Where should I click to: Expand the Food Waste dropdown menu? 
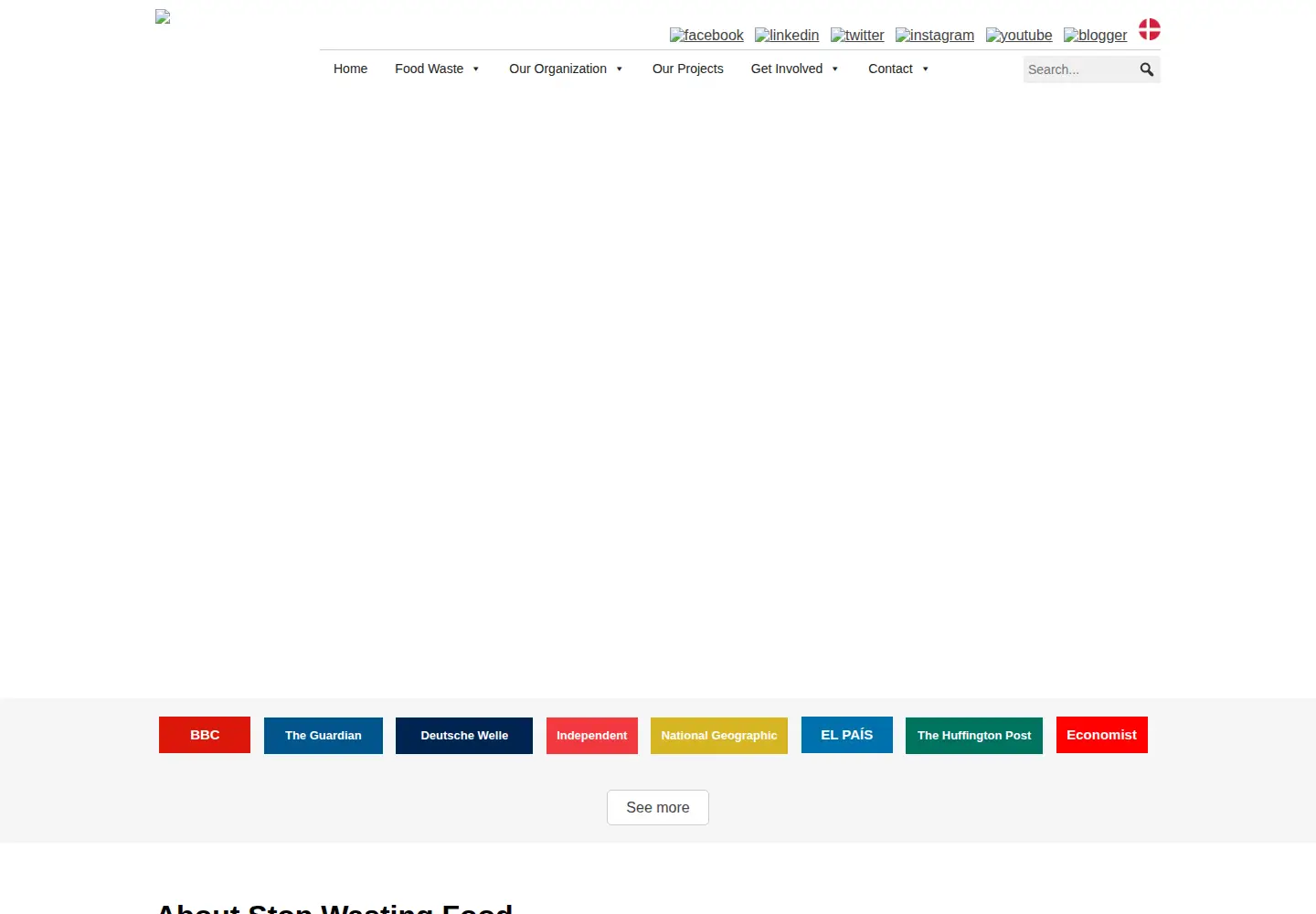pos(437,69)
